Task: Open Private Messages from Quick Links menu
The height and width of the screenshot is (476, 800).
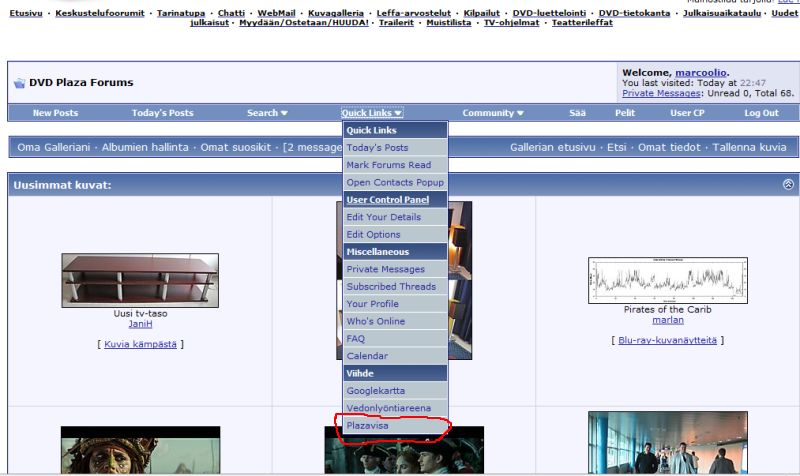Action: pyautogui.click(x=385, y=269)
